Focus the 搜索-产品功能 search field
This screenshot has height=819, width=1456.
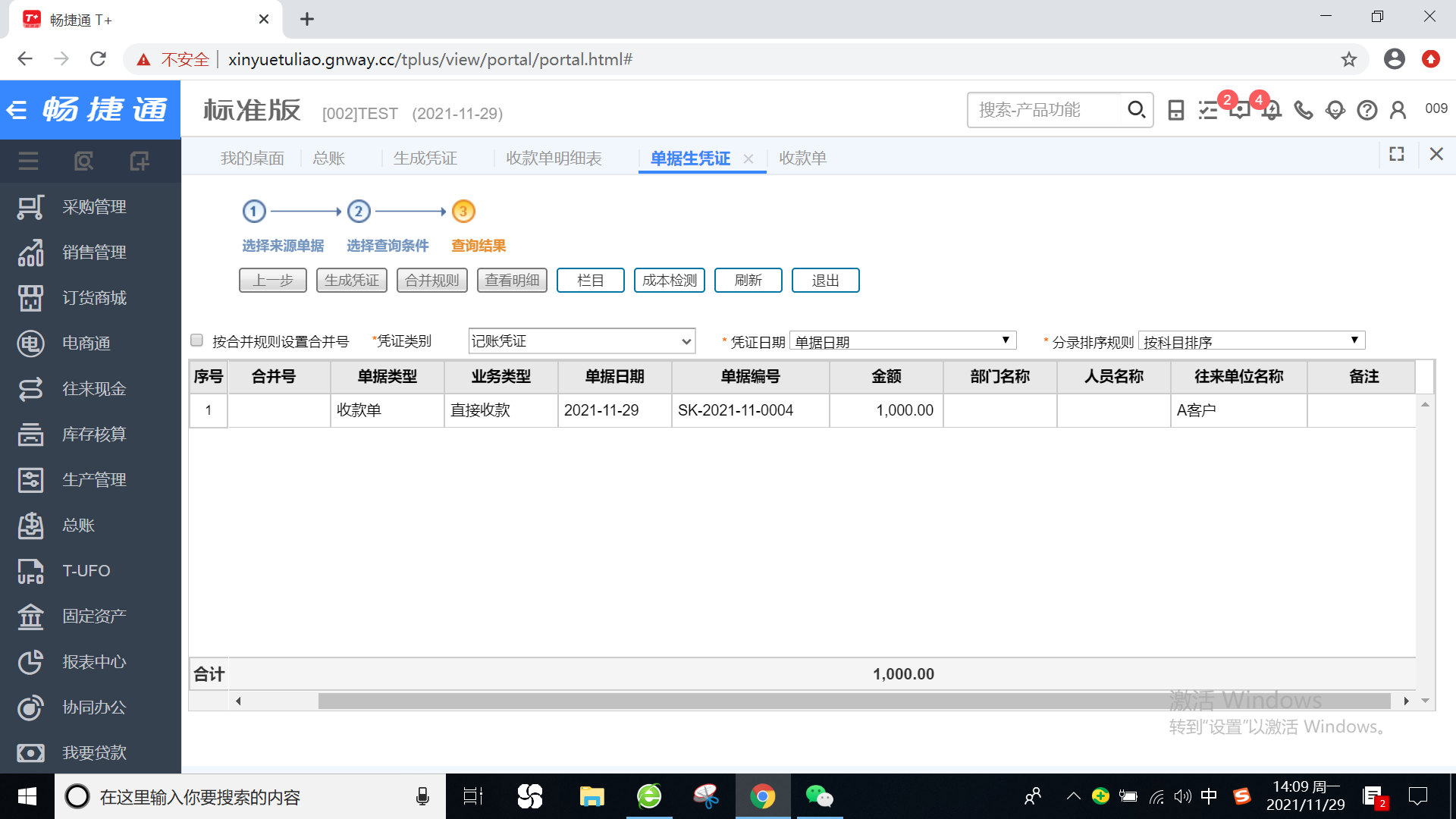coord(1046,110)
